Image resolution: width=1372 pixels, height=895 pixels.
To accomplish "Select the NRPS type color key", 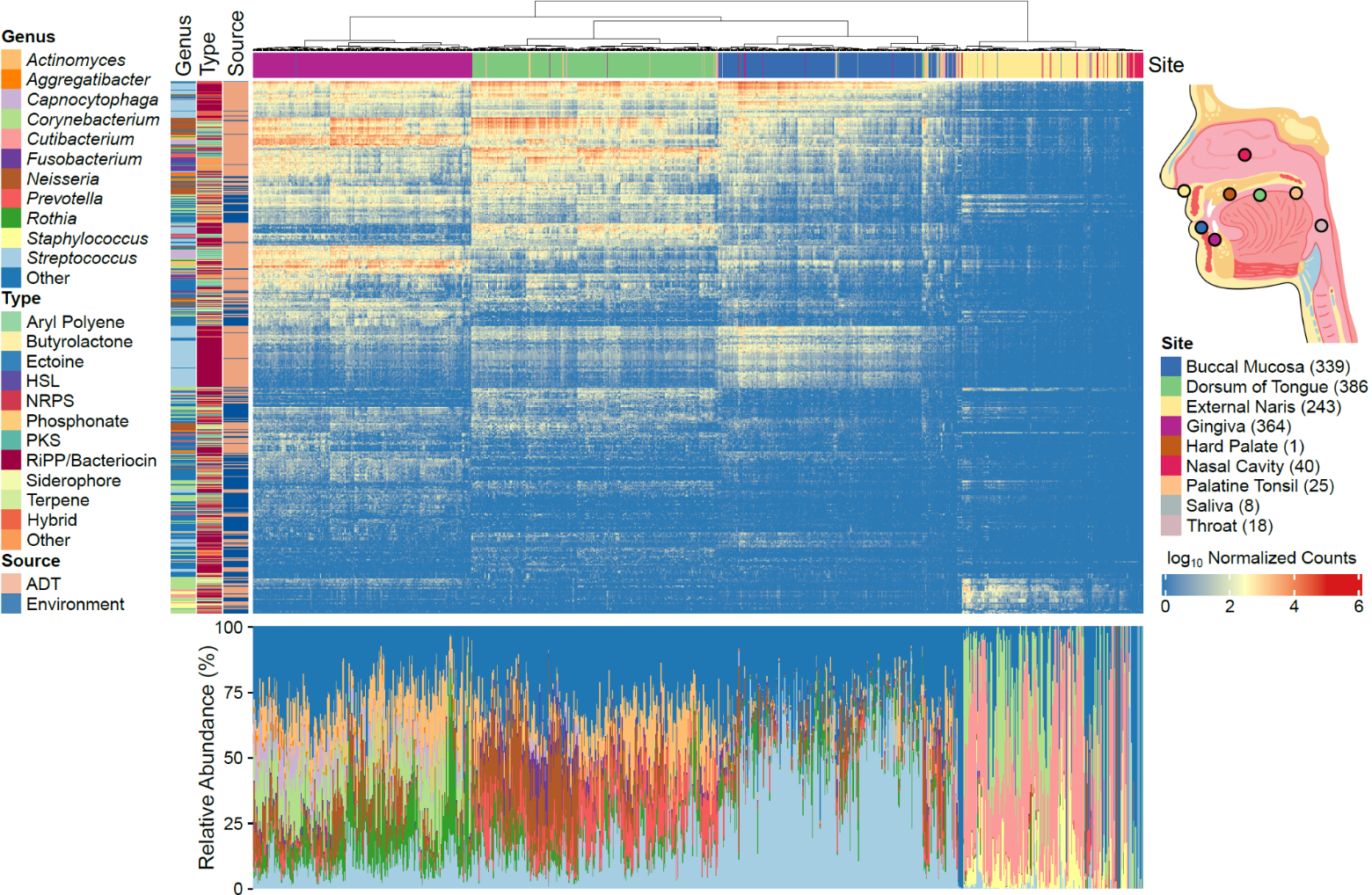I will [12, 400].
